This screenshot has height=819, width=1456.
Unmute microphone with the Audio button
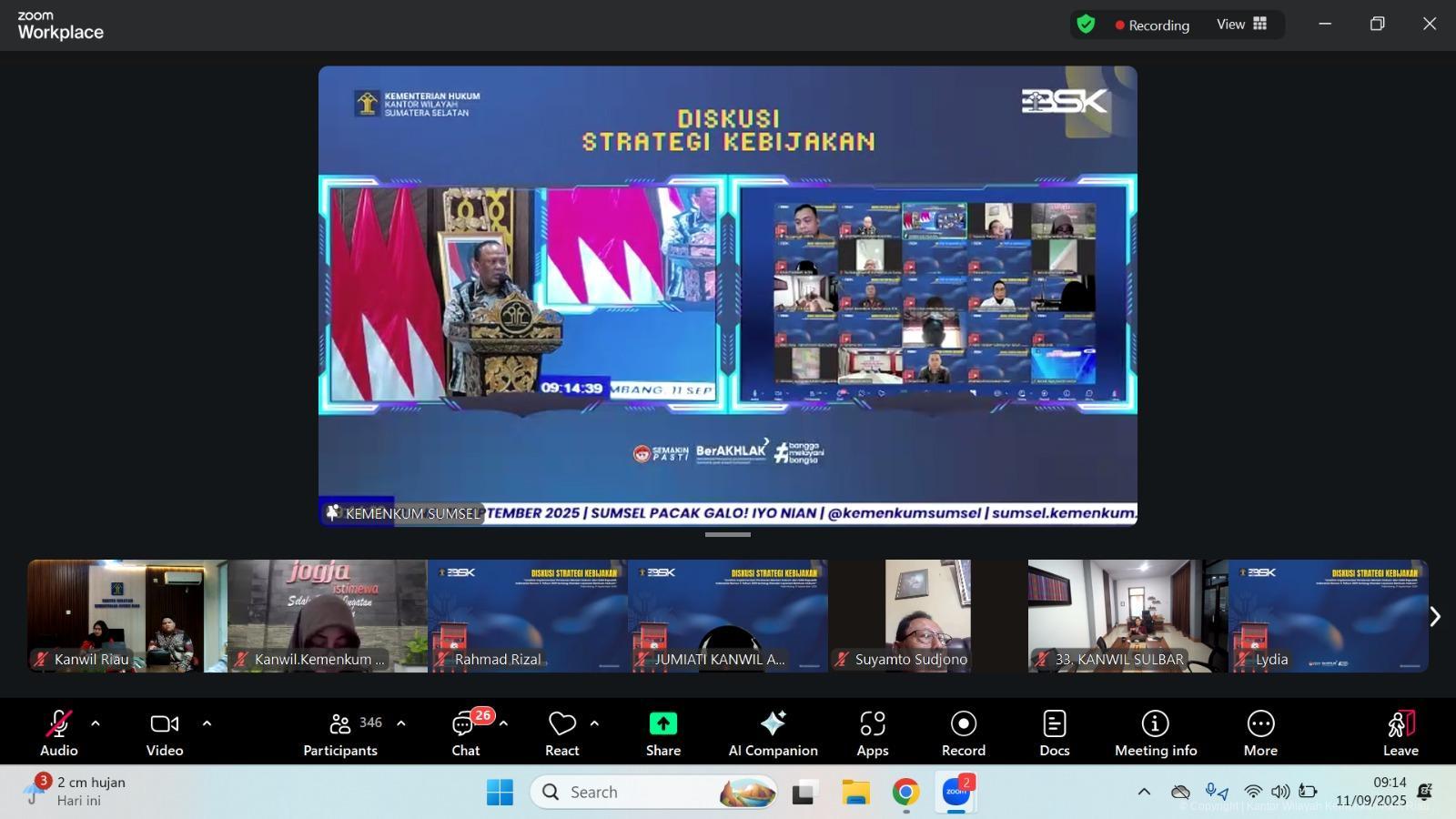58,733
